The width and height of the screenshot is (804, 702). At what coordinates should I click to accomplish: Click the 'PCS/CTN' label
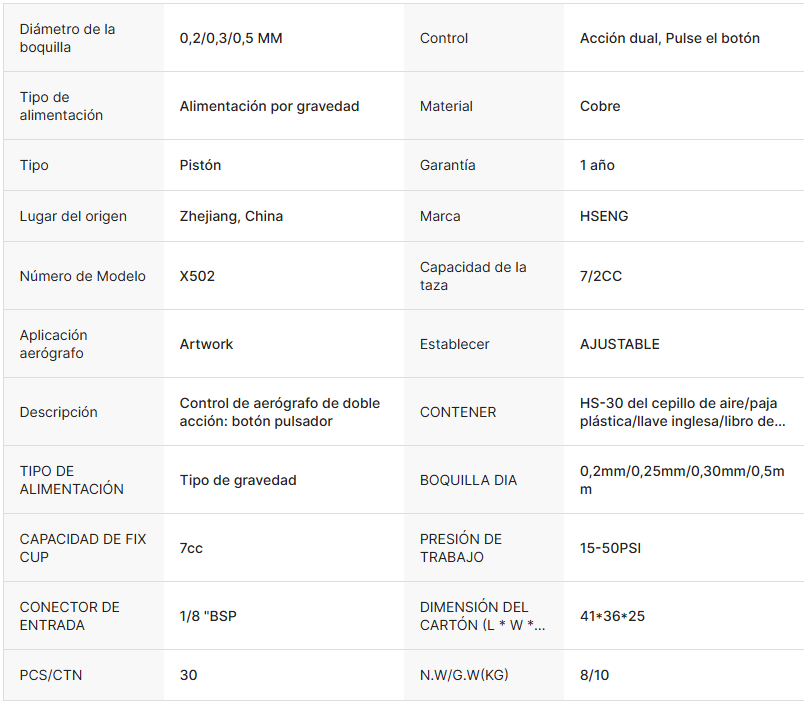[x=51, y=675]
